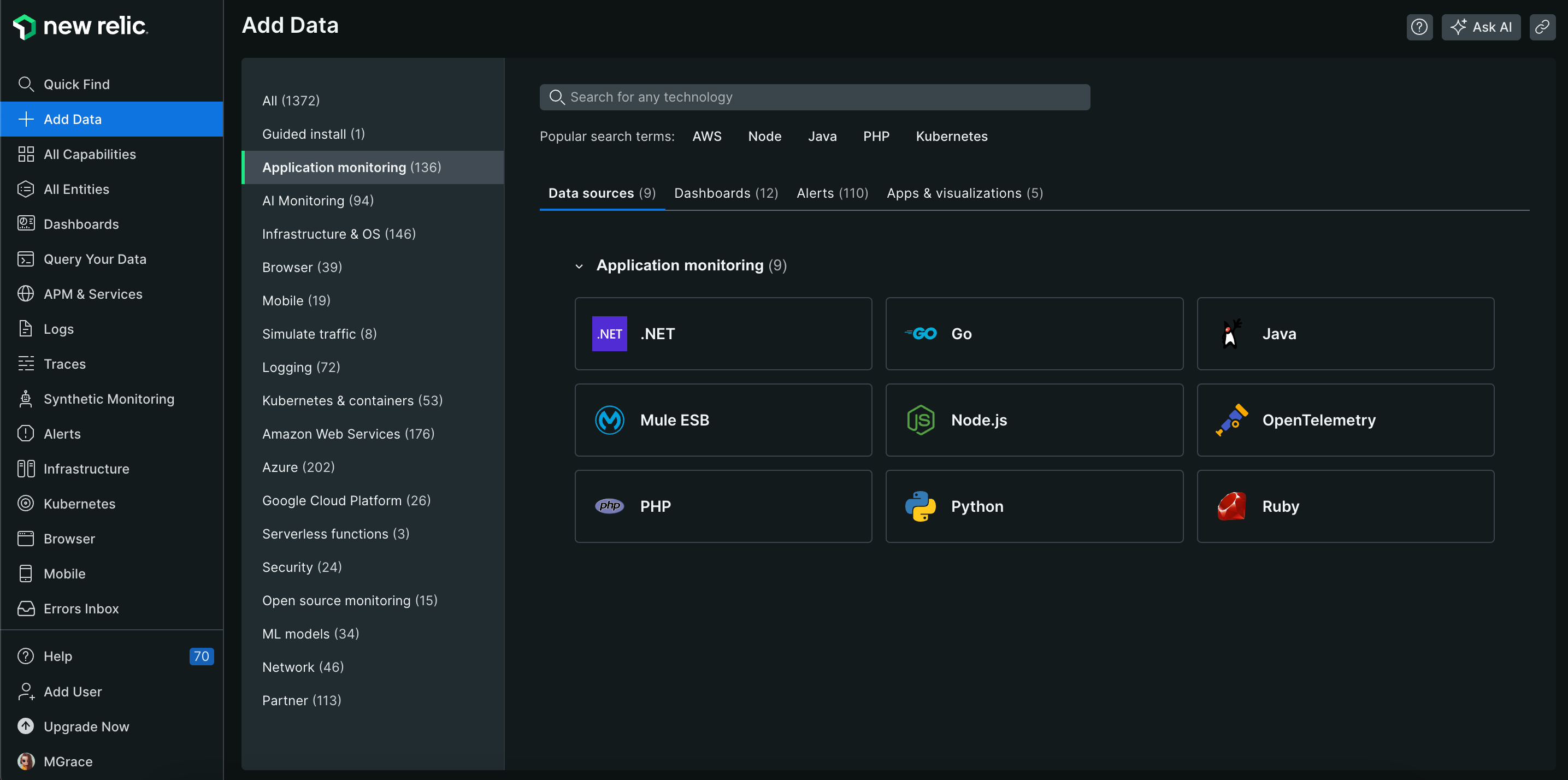This screenshot has width=1568, height=780.
Task: Select ML models (34) category
Action: click(373, 634)
